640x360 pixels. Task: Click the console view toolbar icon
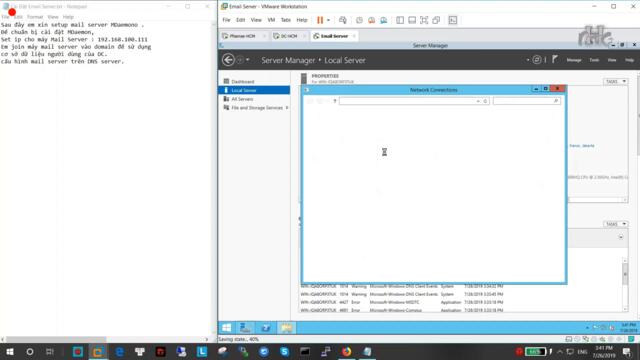coord(453,20)
